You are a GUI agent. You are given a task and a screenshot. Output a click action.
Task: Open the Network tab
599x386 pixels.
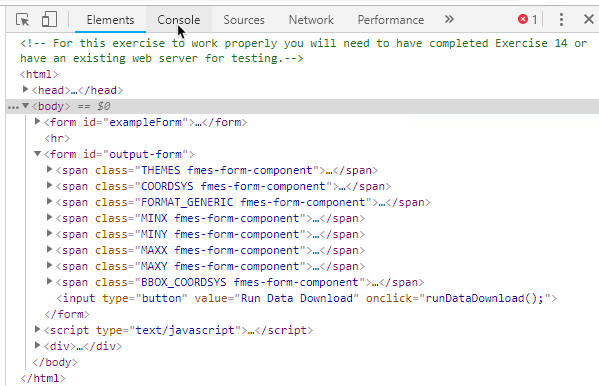click(x=311, y=20)
